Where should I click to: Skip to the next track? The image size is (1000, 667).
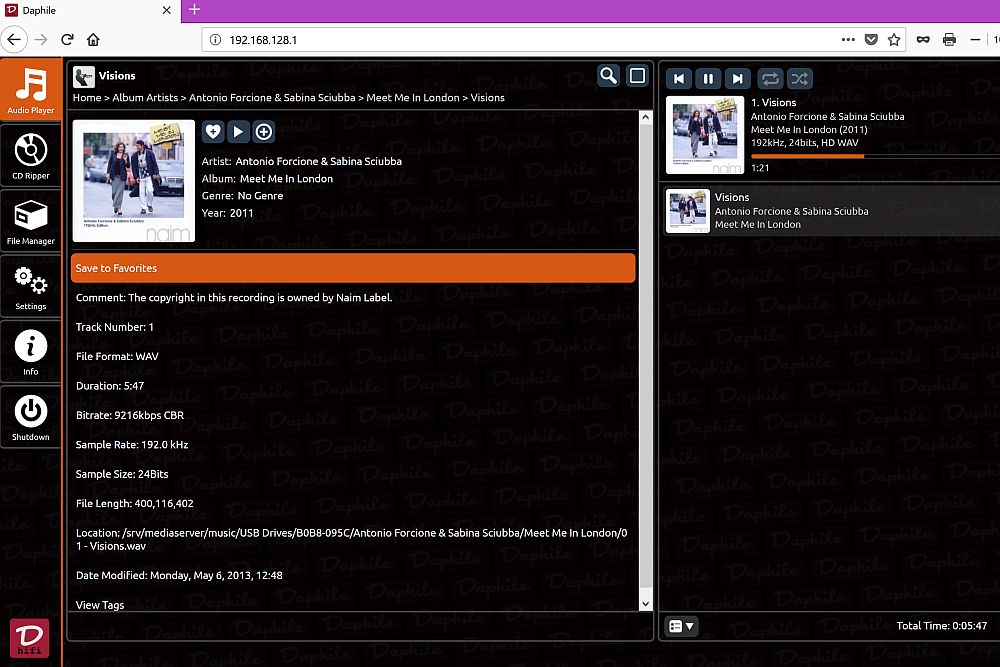click(737, 78)
